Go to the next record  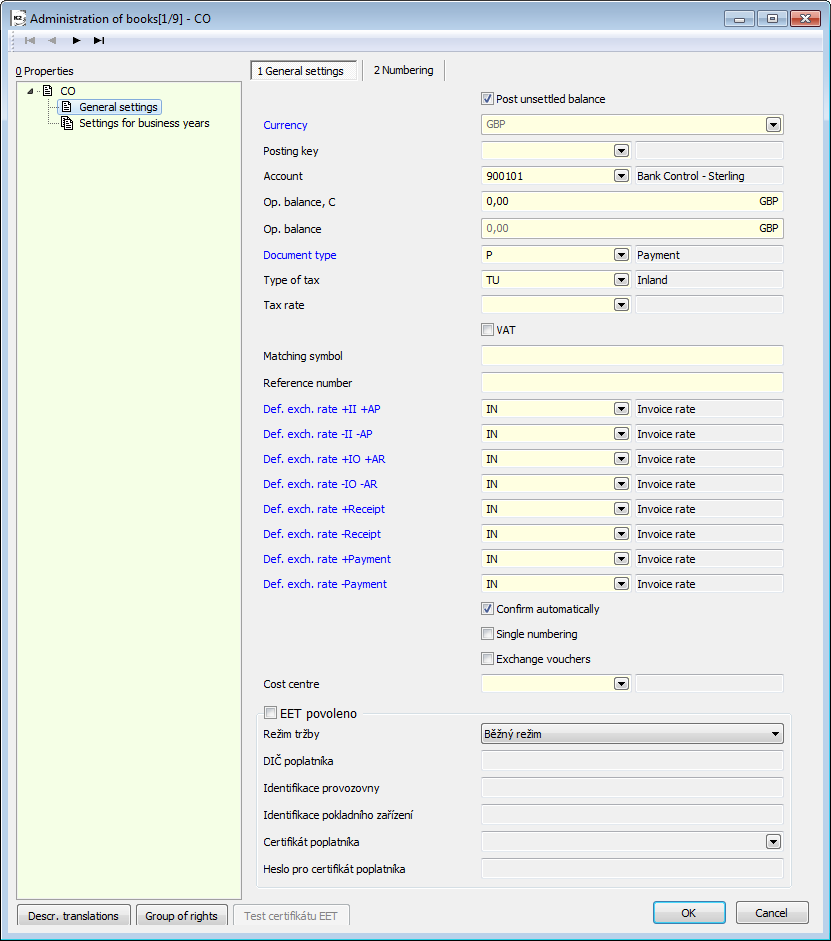(76, 40)
